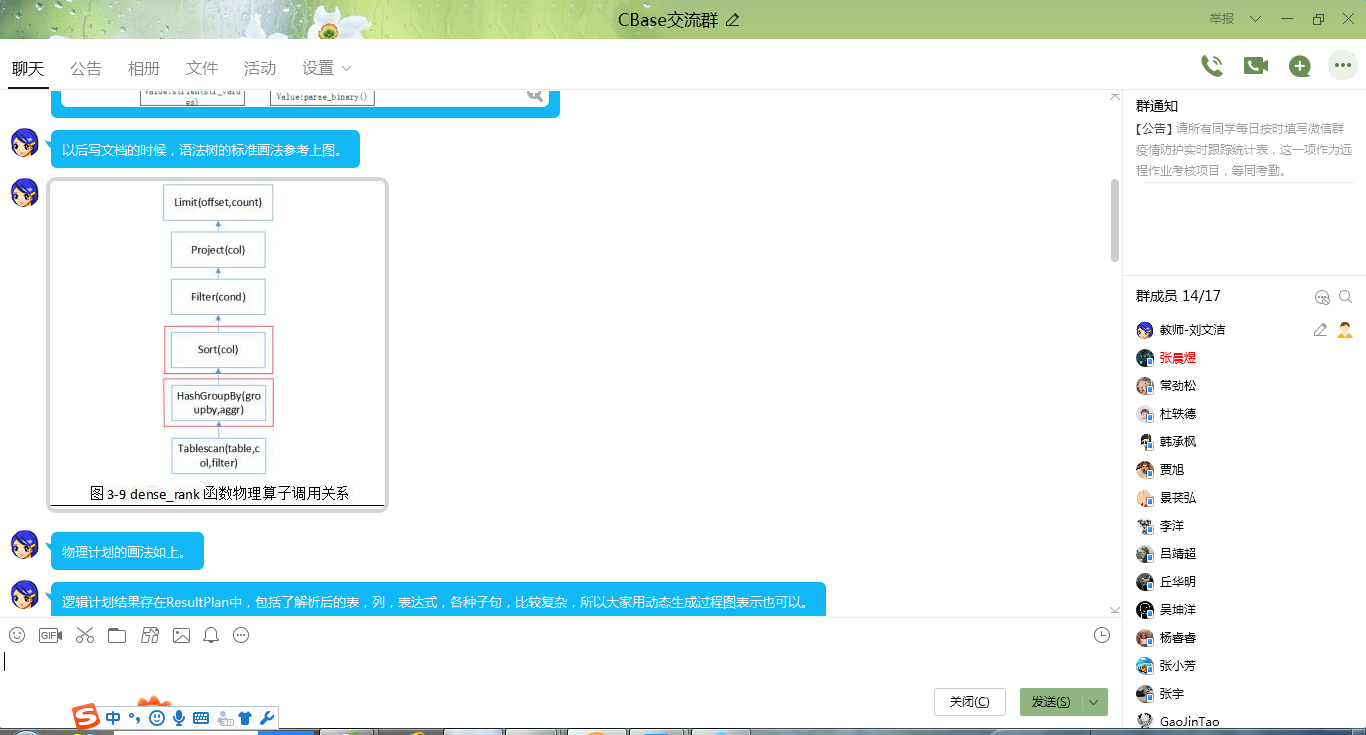Click the 关闭(C) button
This screenshot has height=735, width=1366.
(x=969, y=702)
